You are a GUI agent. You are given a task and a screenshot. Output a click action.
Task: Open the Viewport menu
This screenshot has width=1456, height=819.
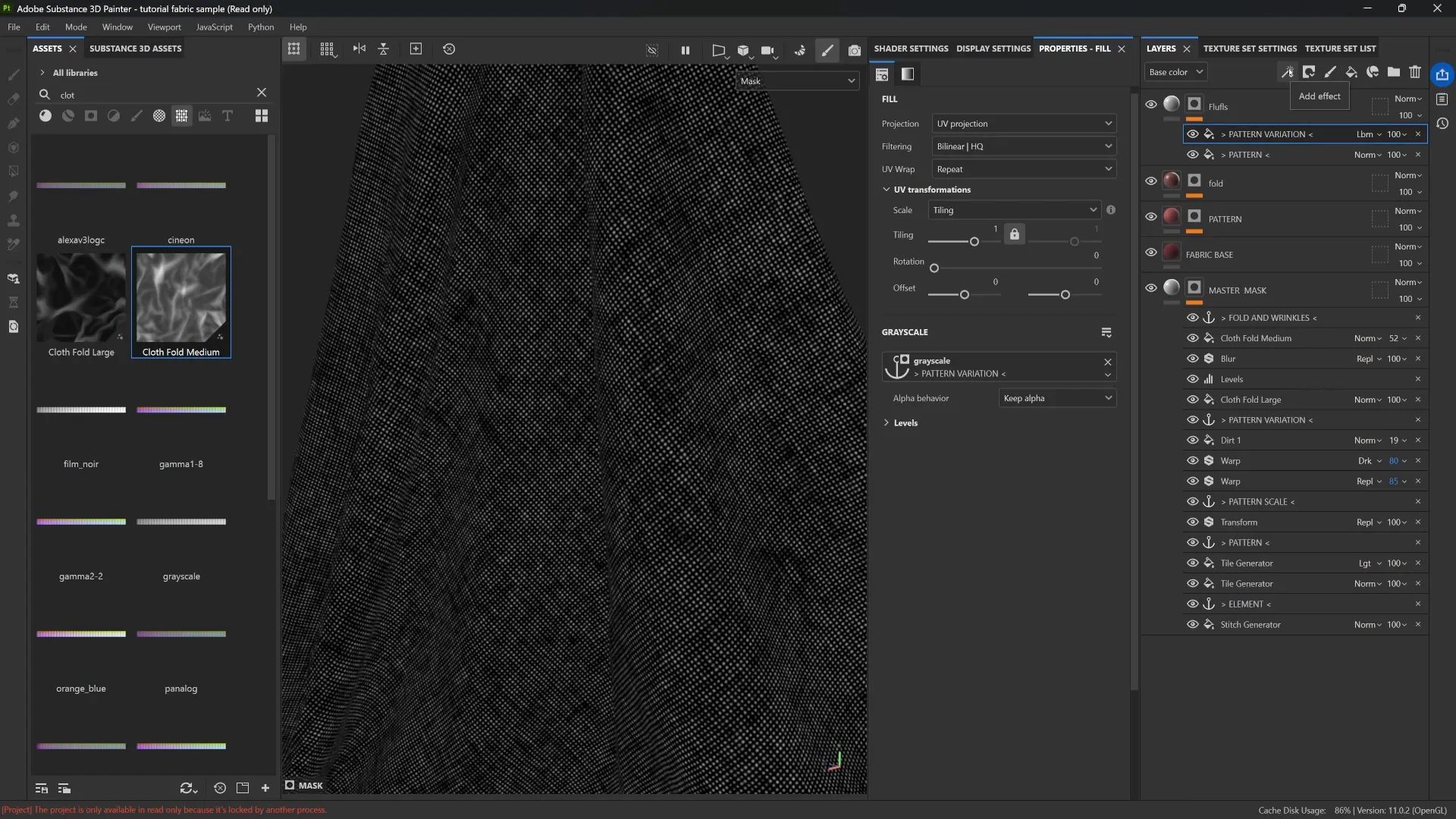coord(164,27)
